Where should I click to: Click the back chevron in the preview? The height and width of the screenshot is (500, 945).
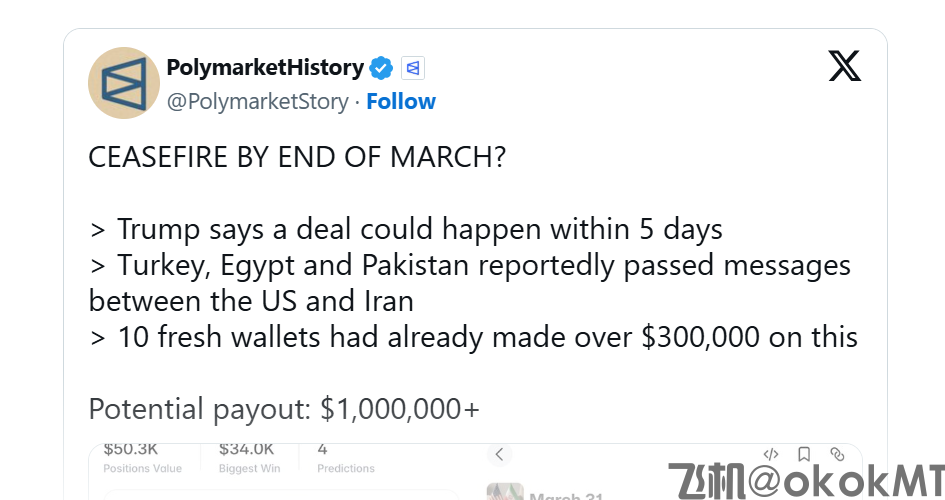tap(499, 454)
